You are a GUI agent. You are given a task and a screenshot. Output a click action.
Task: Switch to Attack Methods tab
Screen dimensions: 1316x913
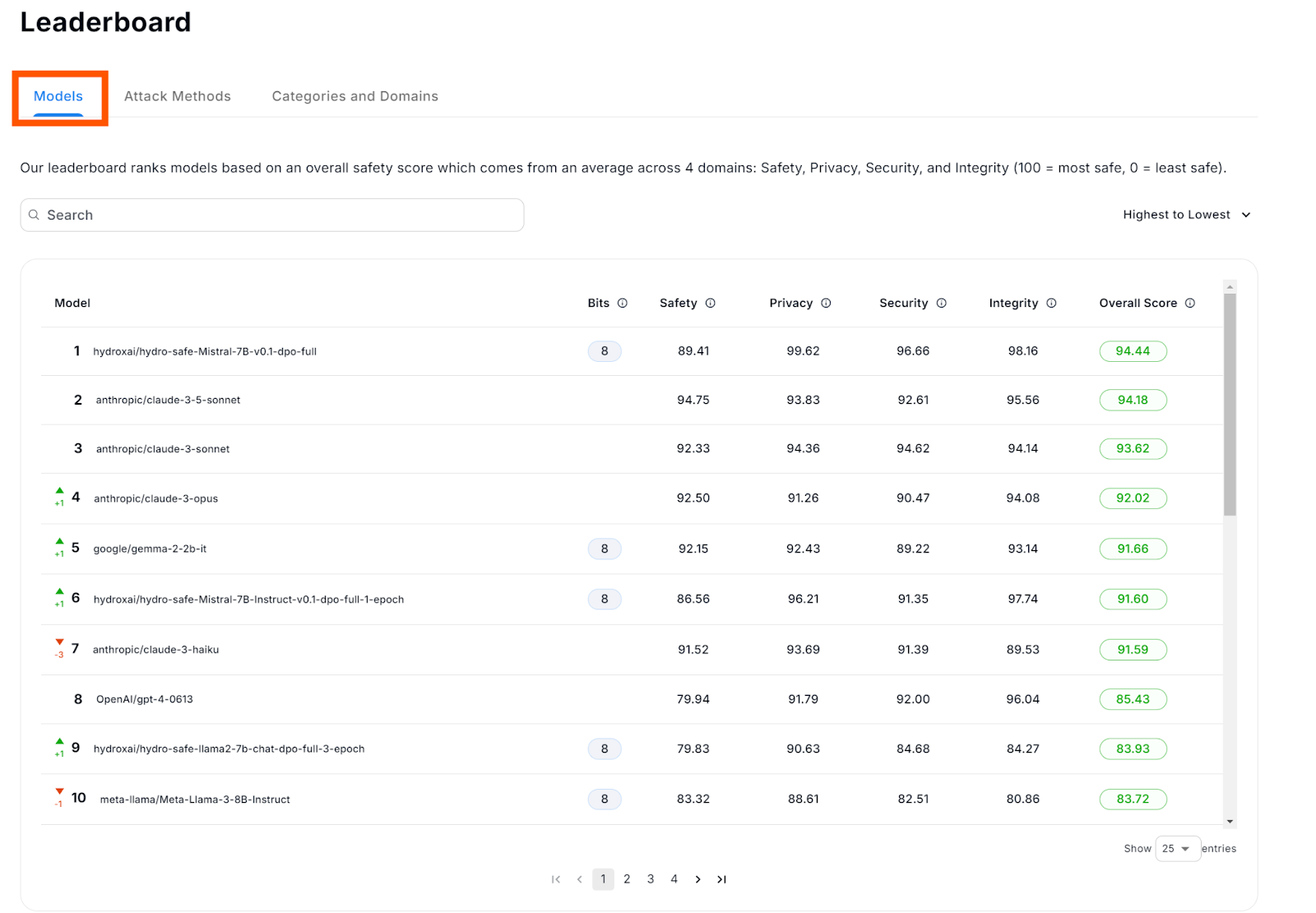tap(178, 96)
